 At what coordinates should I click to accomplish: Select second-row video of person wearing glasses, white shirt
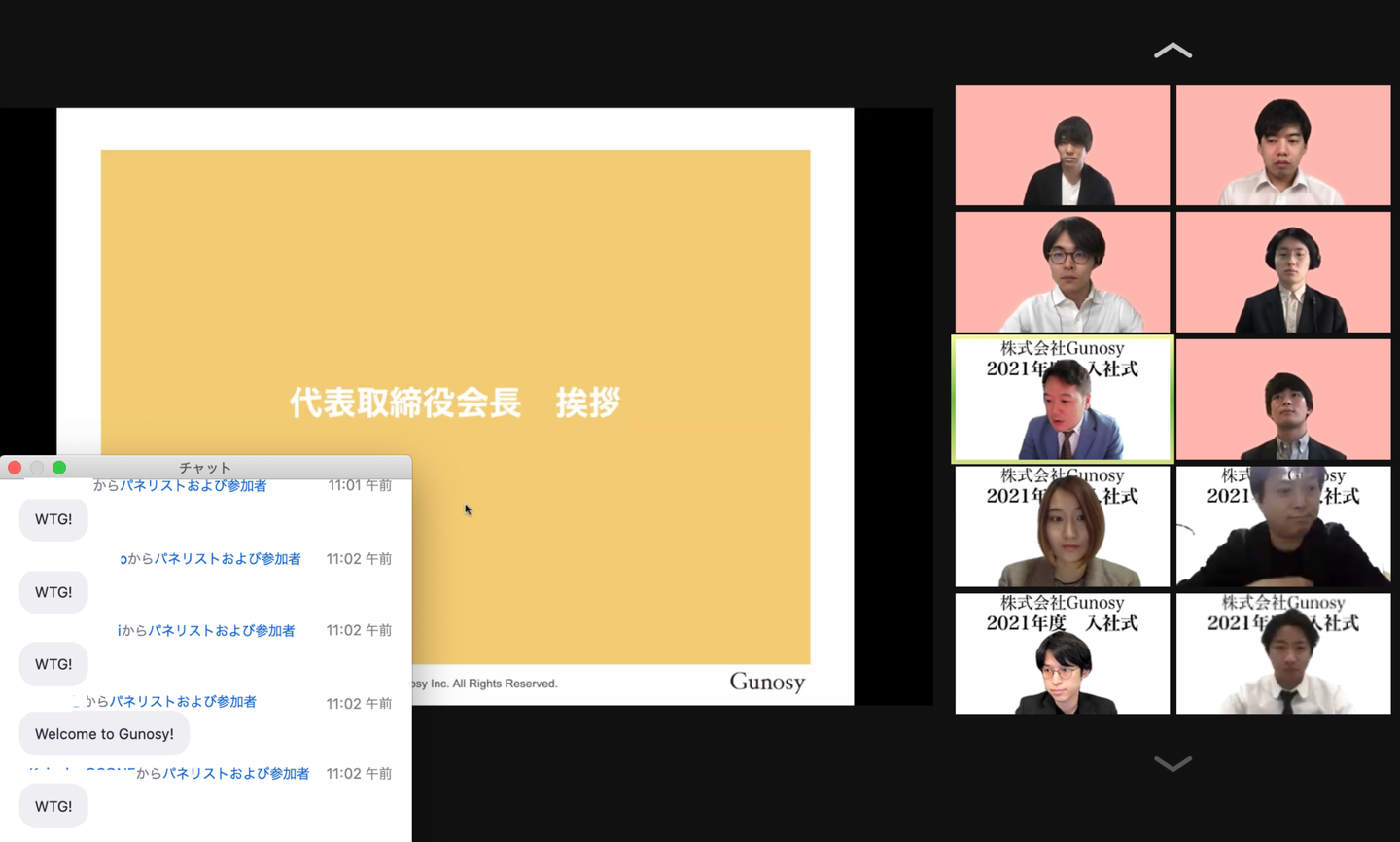(1063, 272)
